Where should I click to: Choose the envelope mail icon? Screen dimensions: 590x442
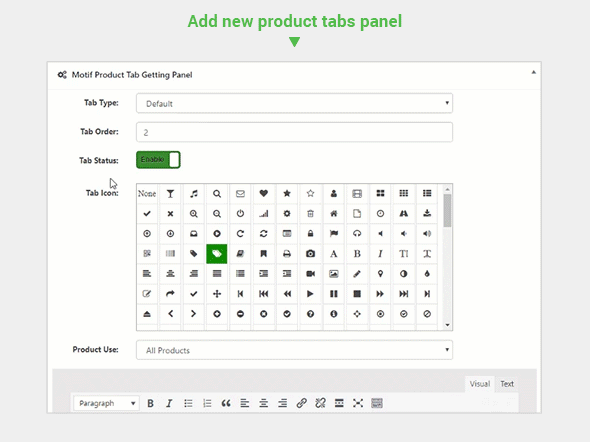click(240, 193)
